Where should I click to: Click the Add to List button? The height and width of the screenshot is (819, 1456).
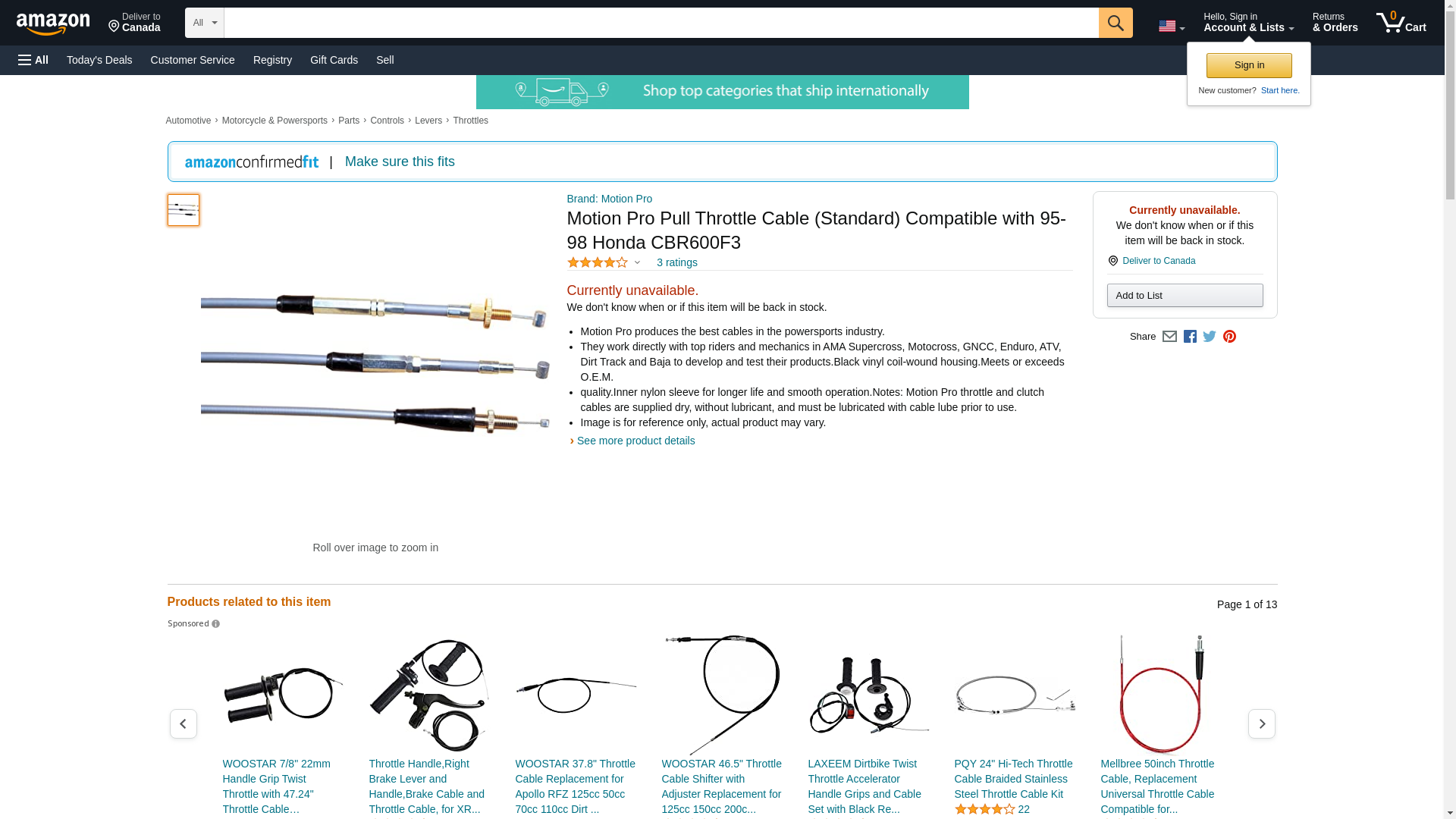click(x=1185, y=295)
